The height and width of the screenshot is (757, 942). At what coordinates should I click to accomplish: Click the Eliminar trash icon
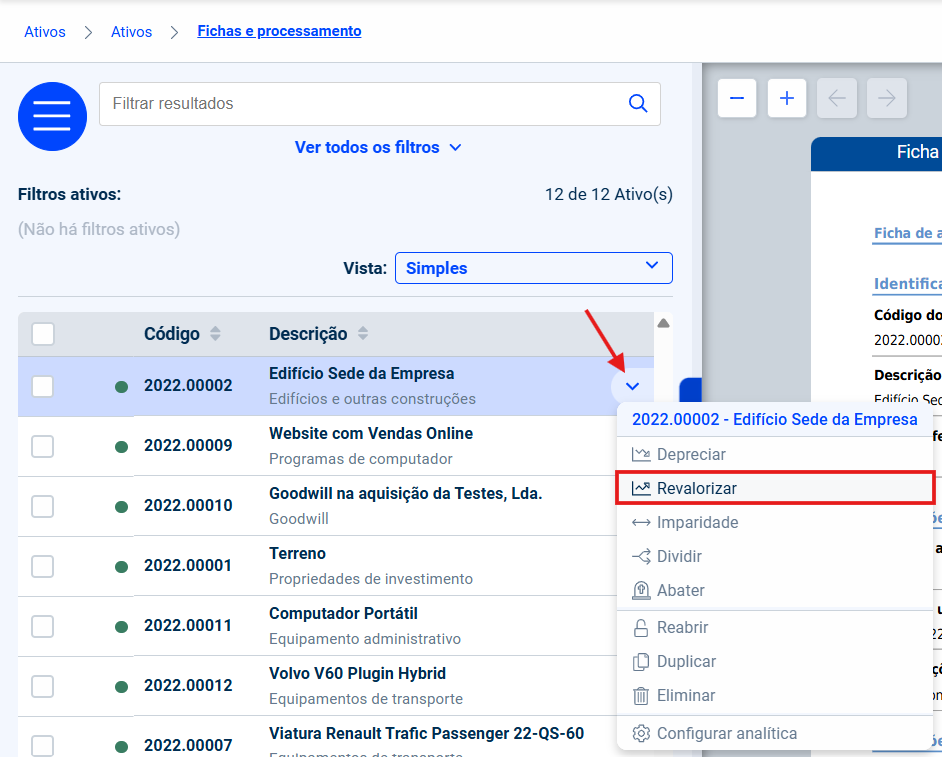pyautogui.click(x=641, y=696)
